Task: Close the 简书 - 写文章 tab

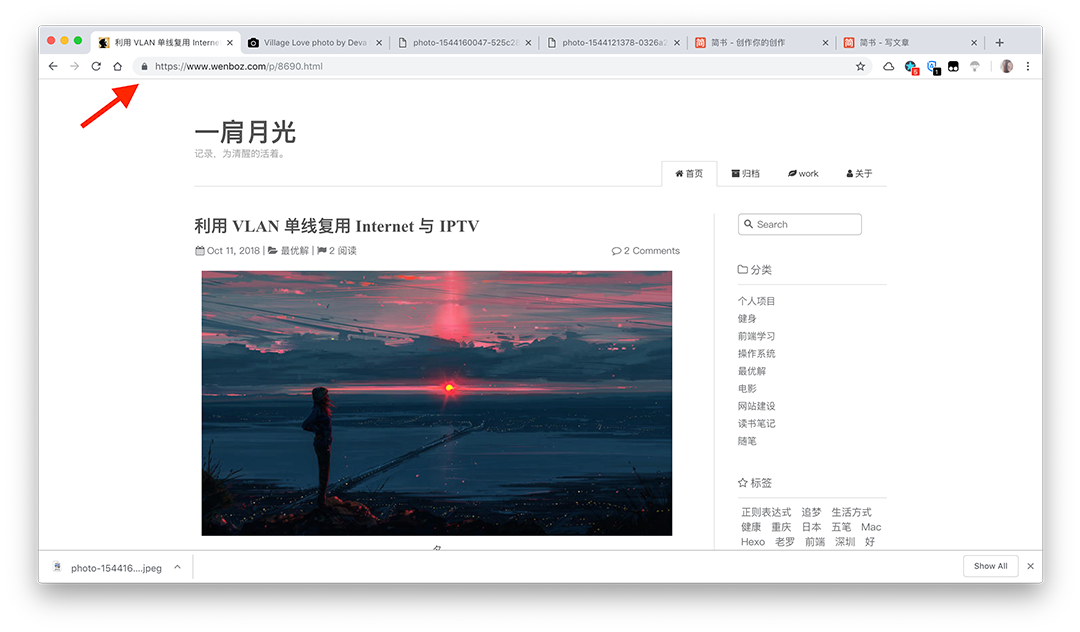Action: [x=974, y=43]
